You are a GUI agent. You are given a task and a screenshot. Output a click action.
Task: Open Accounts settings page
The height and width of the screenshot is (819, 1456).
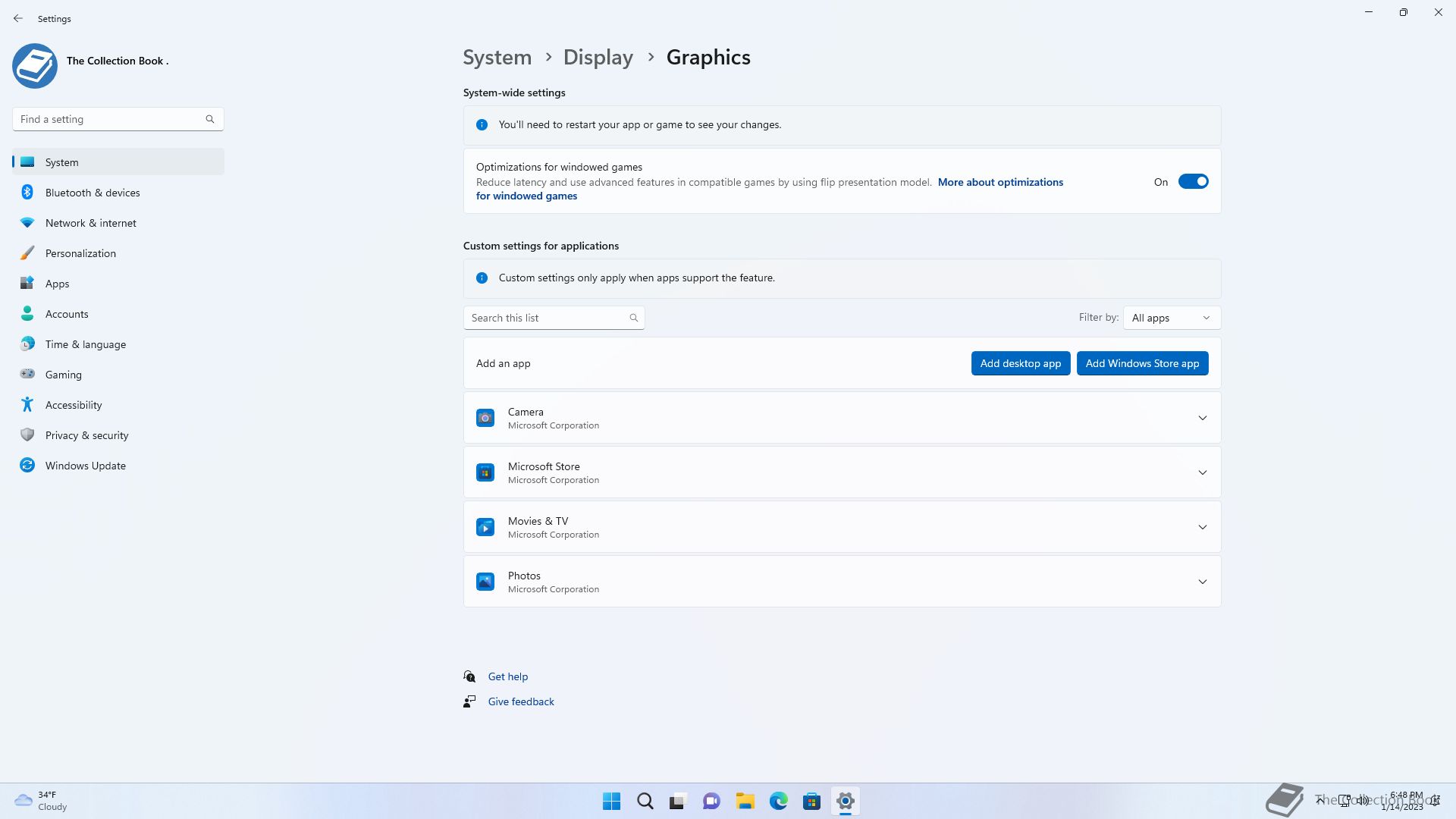(118, 314)
